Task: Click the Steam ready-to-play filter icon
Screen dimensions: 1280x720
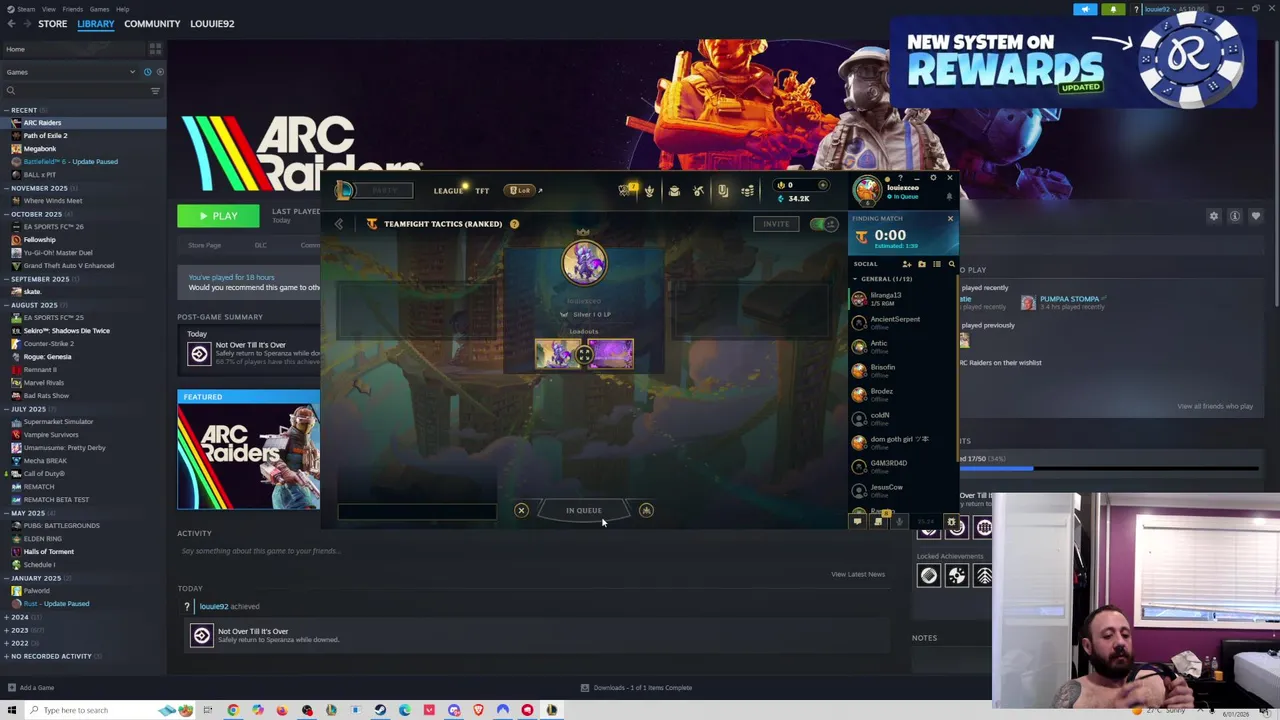Action: click(x=159, y=72)
